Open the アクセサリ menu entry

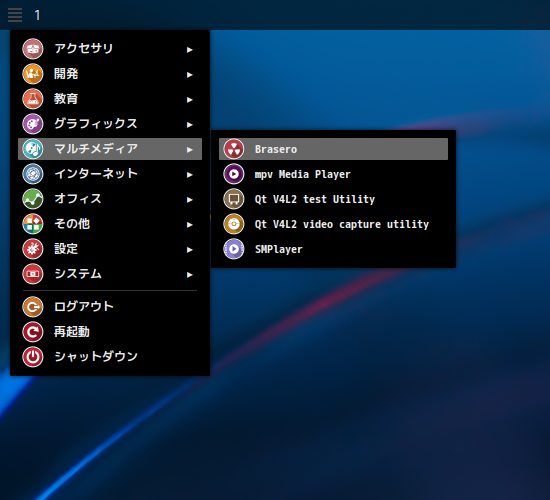click(x=110, y=49)
